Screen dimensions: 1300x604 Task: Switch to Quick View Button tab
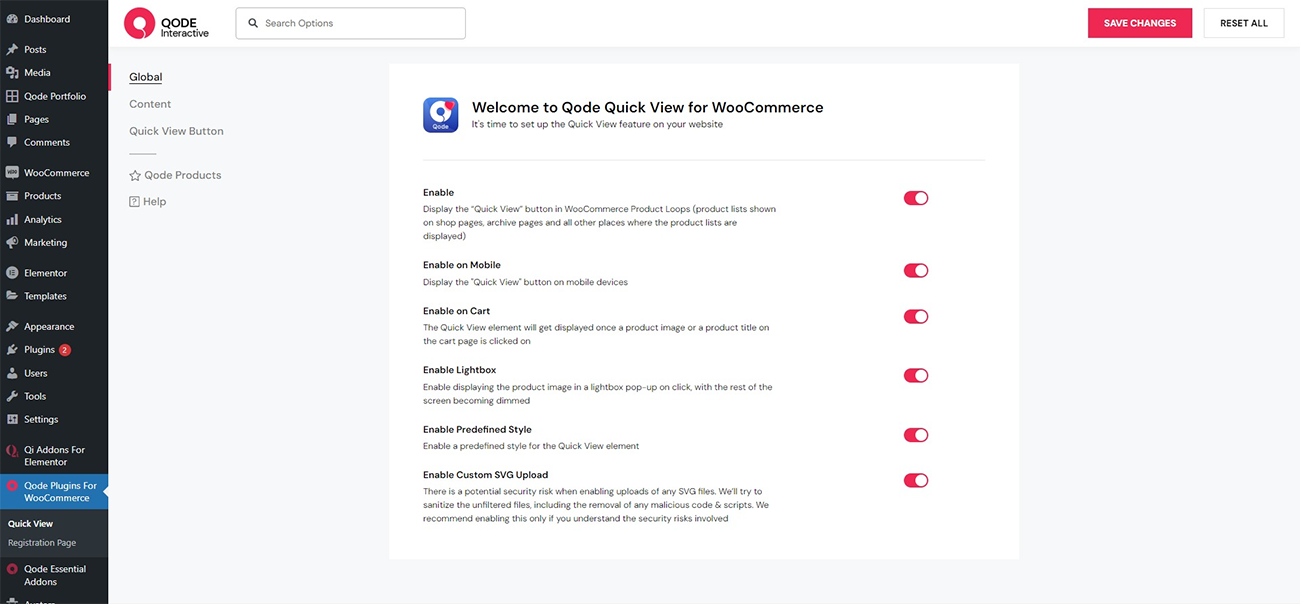[176, 131]
